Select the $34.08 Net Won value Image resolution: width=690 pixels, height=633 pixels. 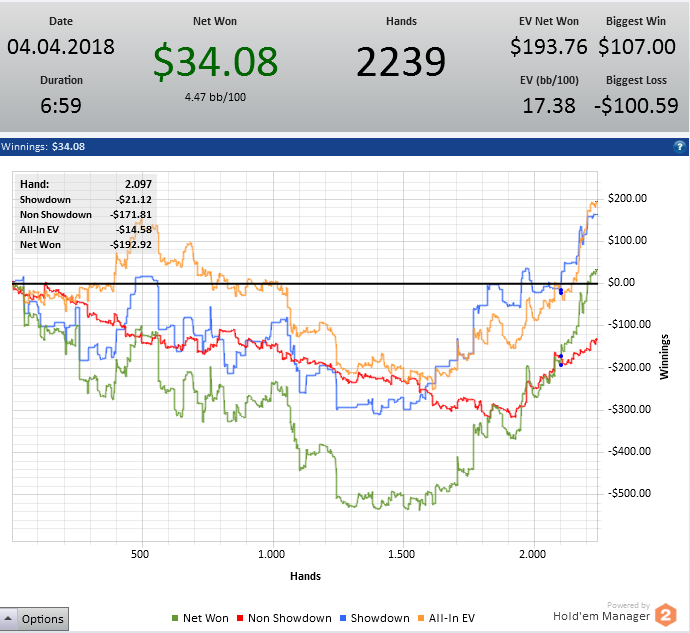216,61
